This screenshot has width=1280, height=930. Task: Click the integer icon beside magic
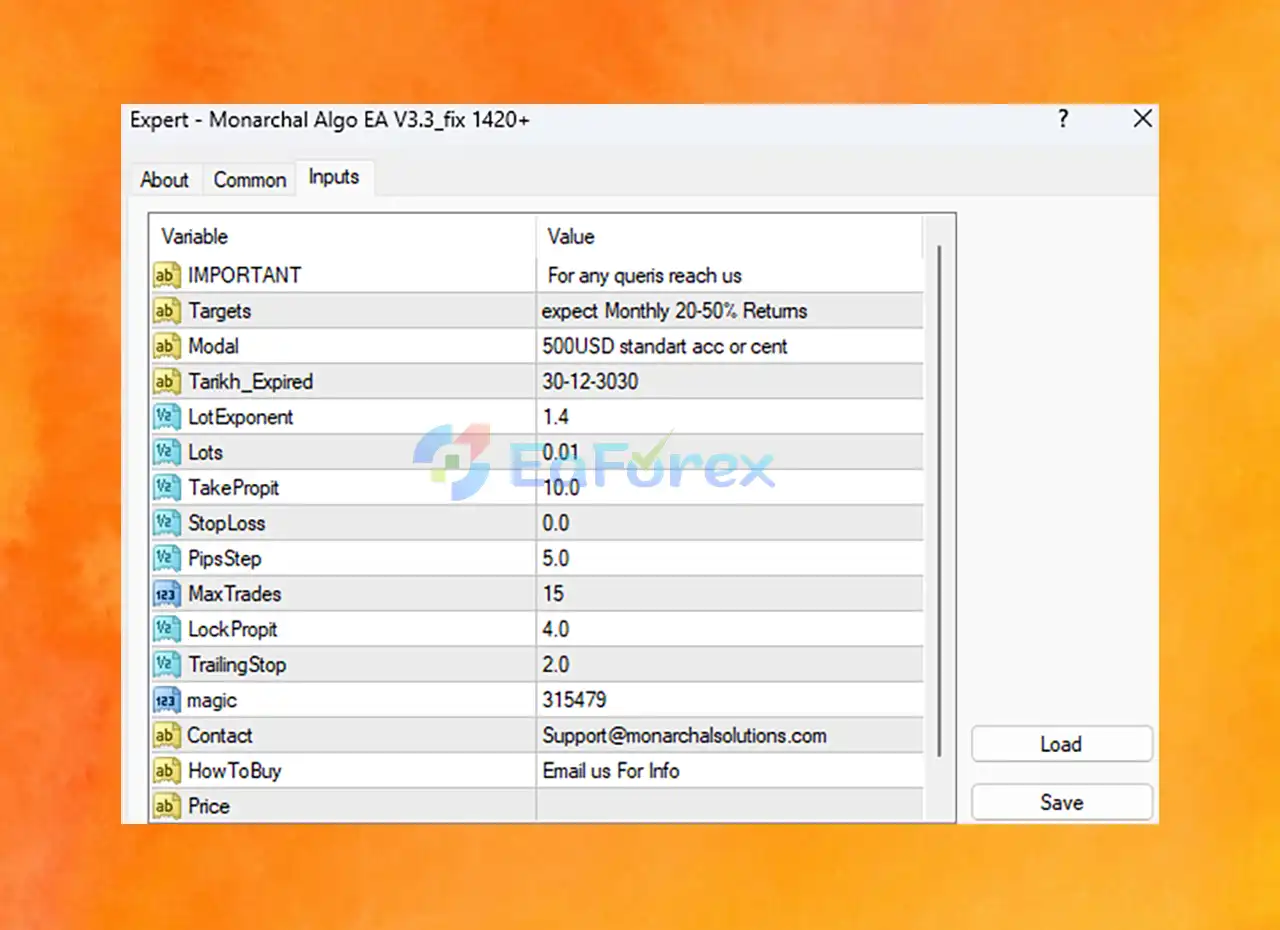pos(166,700)
